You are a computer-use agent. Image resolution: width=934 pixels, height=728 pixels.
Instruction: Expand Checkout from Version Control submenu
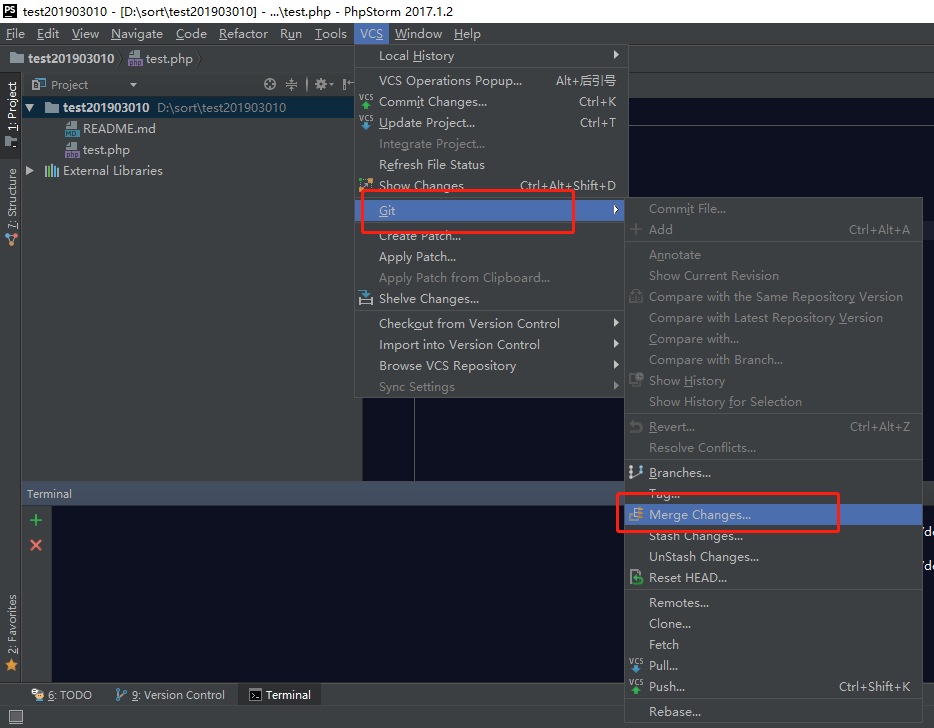click(x=491, y=323)
